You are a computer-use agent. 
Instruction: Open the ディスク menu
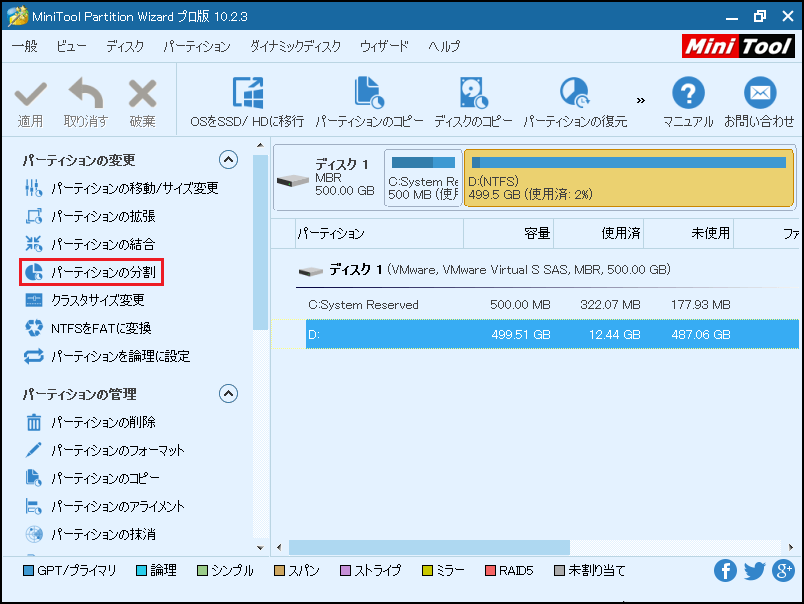coord(125,46)
